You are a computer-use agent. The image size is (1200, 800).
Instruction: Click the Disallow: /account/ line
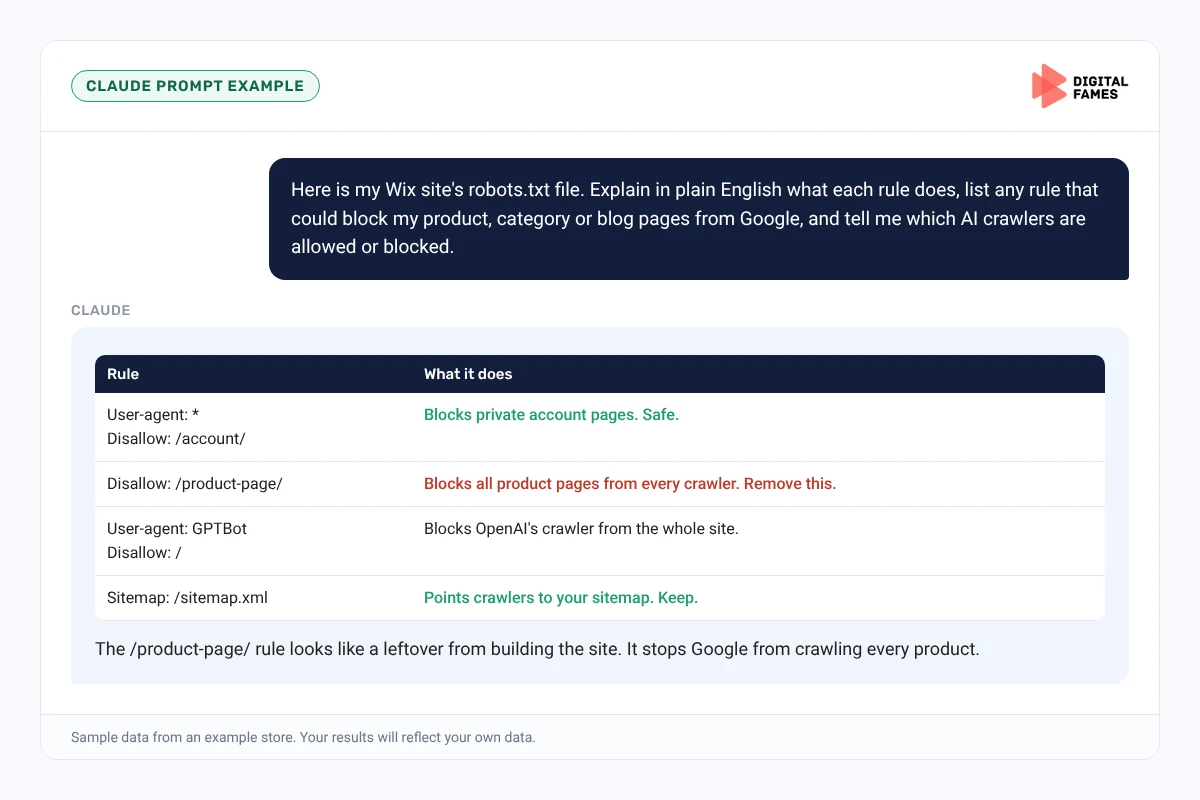pos(176,438)
